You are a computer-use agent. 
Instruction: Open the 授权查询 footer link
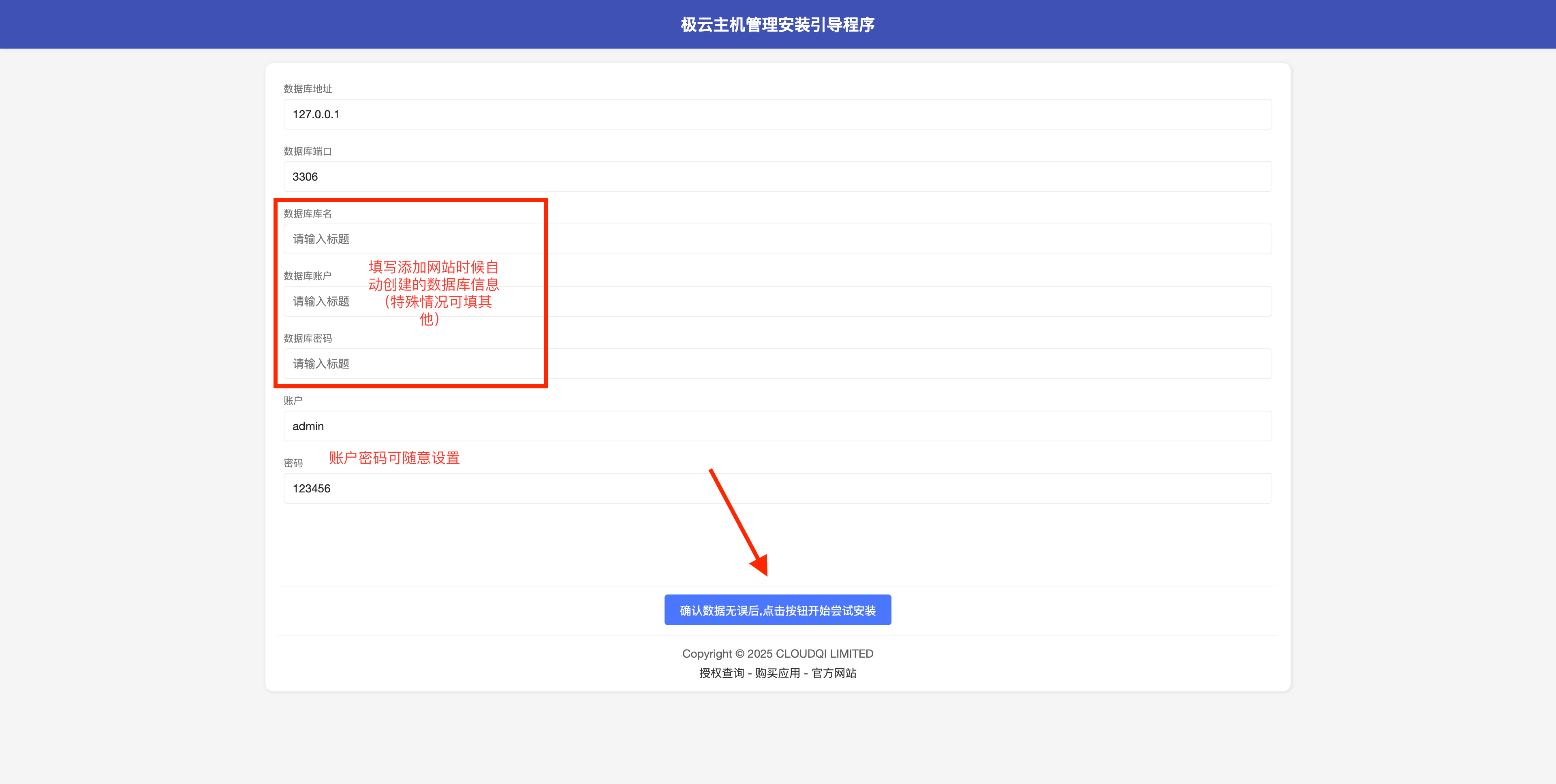pyautogui.click(x=721, y=673)
